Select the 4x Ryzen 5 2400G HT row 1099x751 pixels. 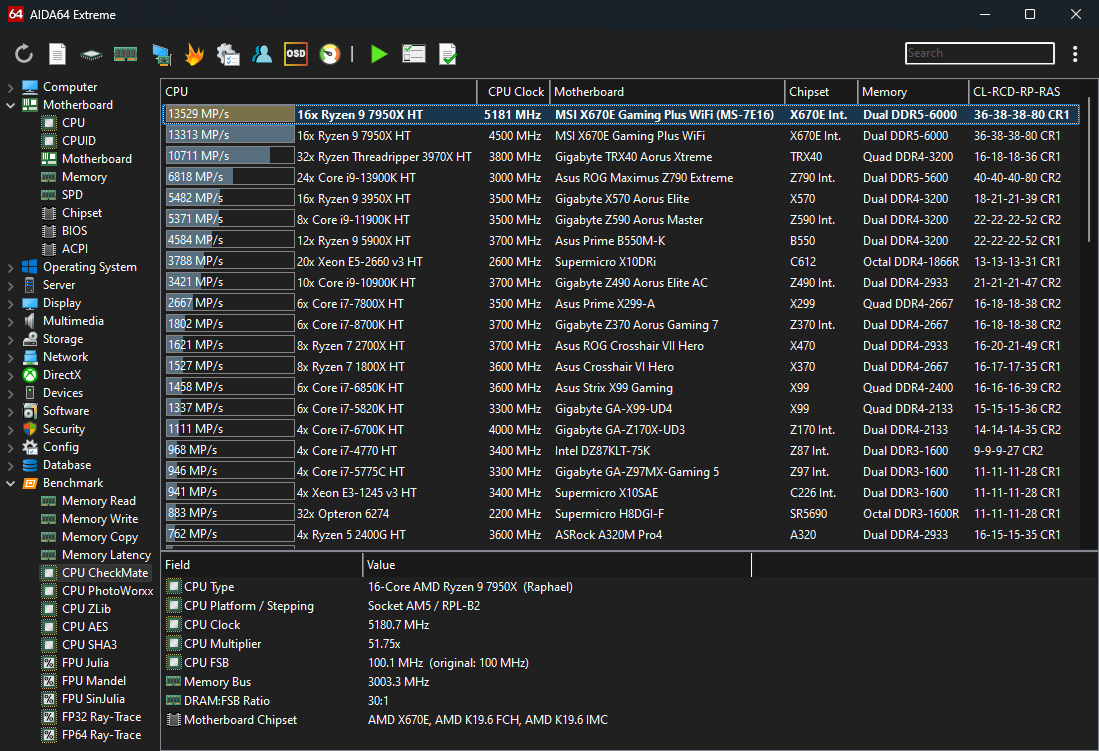coord(621,535)
